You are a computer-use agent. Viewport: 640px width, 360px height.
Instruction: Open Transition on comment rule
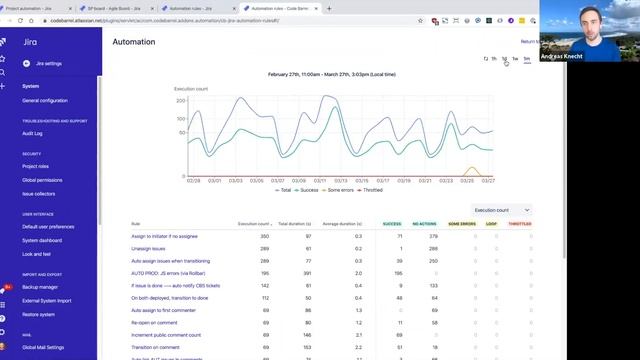click(155, 347)
